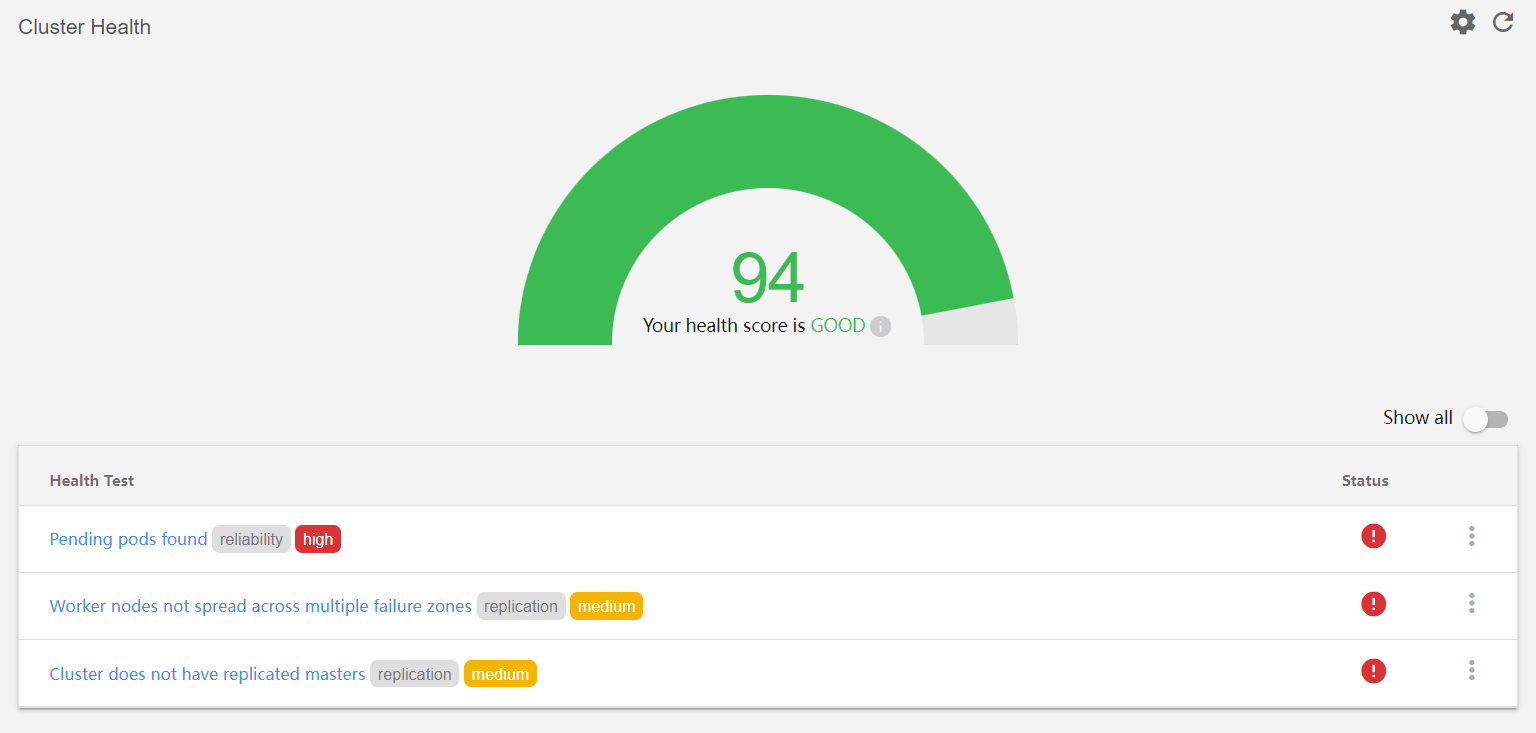
Task: Click the medium badge on the worker nodes row
Action: click(x=606, y=605)
